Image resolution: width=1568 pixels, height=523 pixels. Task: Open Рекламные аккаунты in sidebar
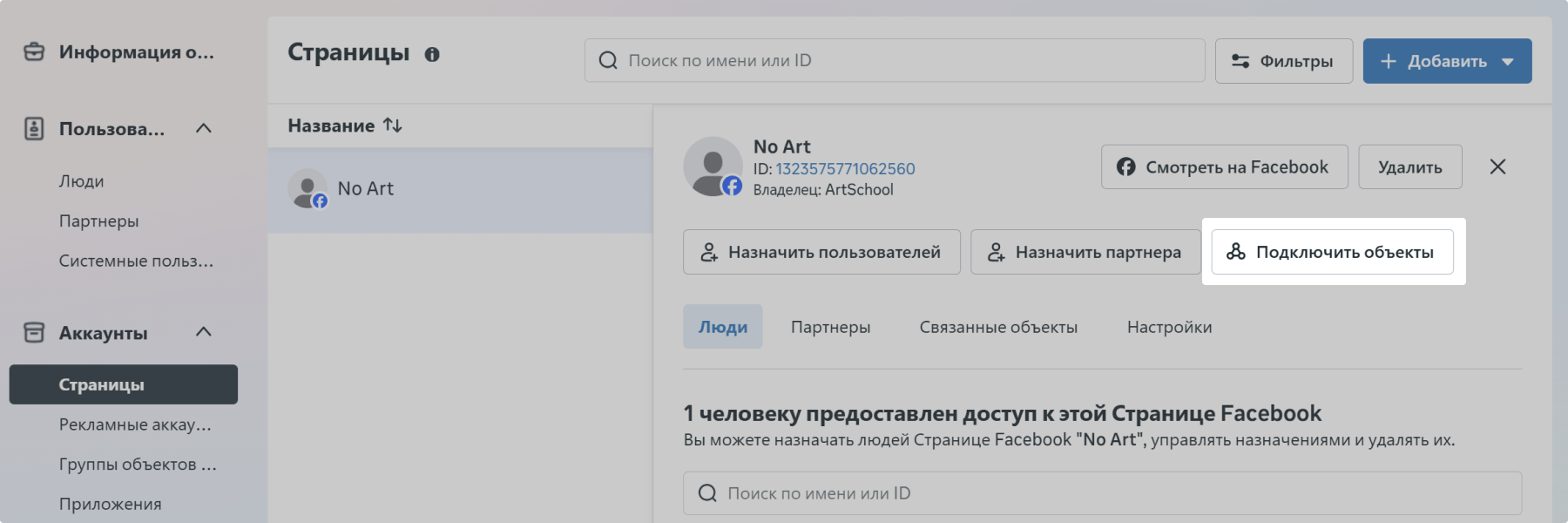point(135,425)
